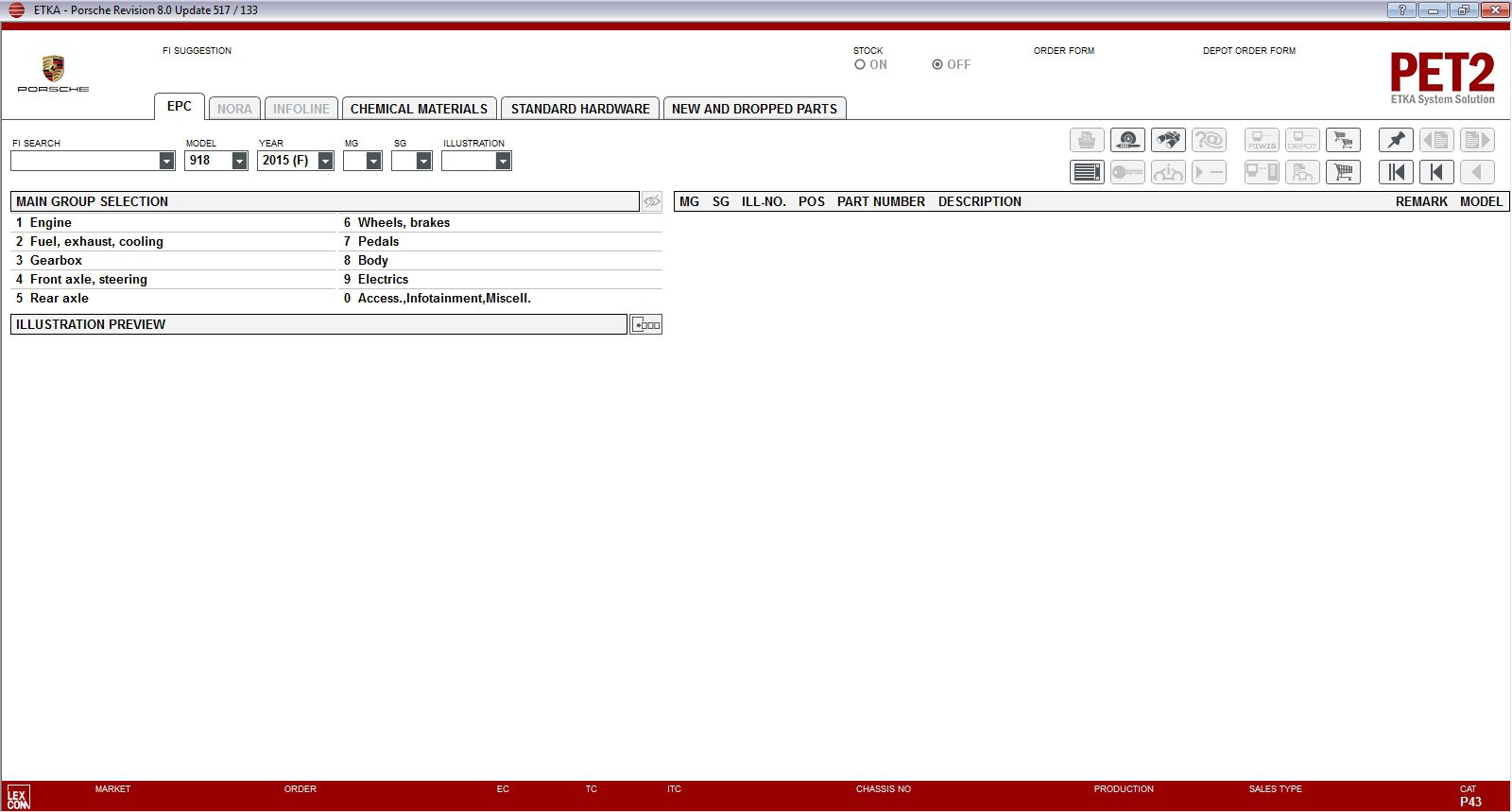This screenshot has width=1512, height=812.
Task: Click the list view lines icon
Action: click(x=1087, y=172)
